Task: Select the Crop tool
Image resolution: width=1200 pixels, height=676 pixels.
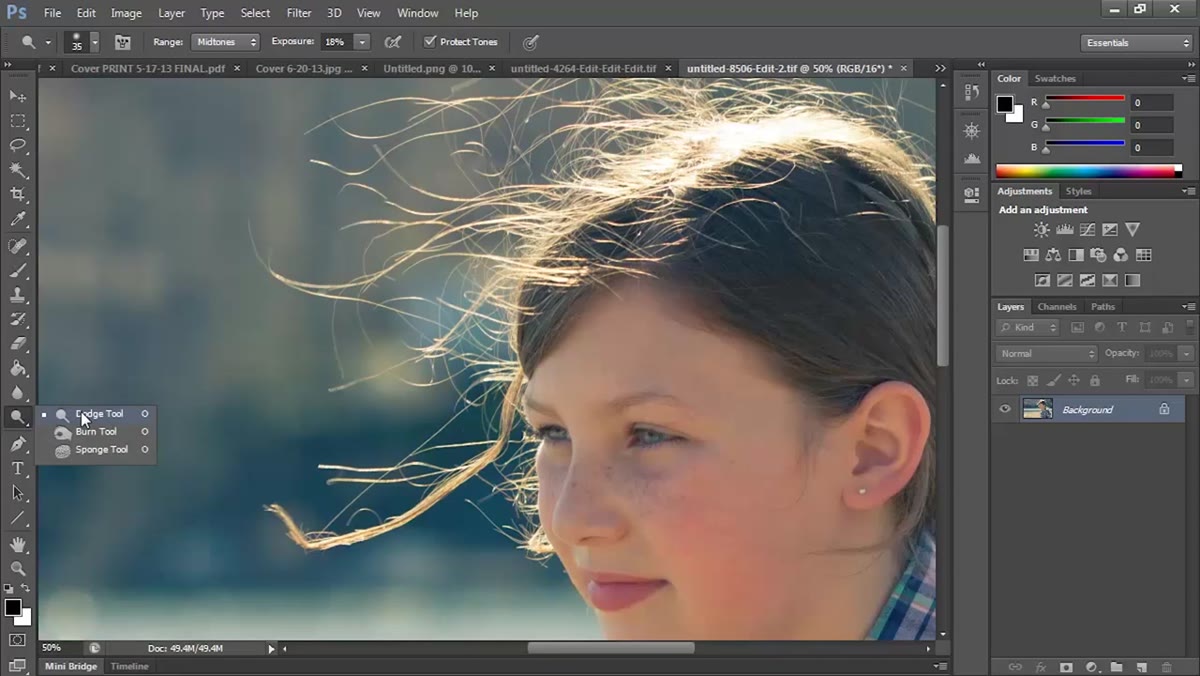Action: pos(18,195)
